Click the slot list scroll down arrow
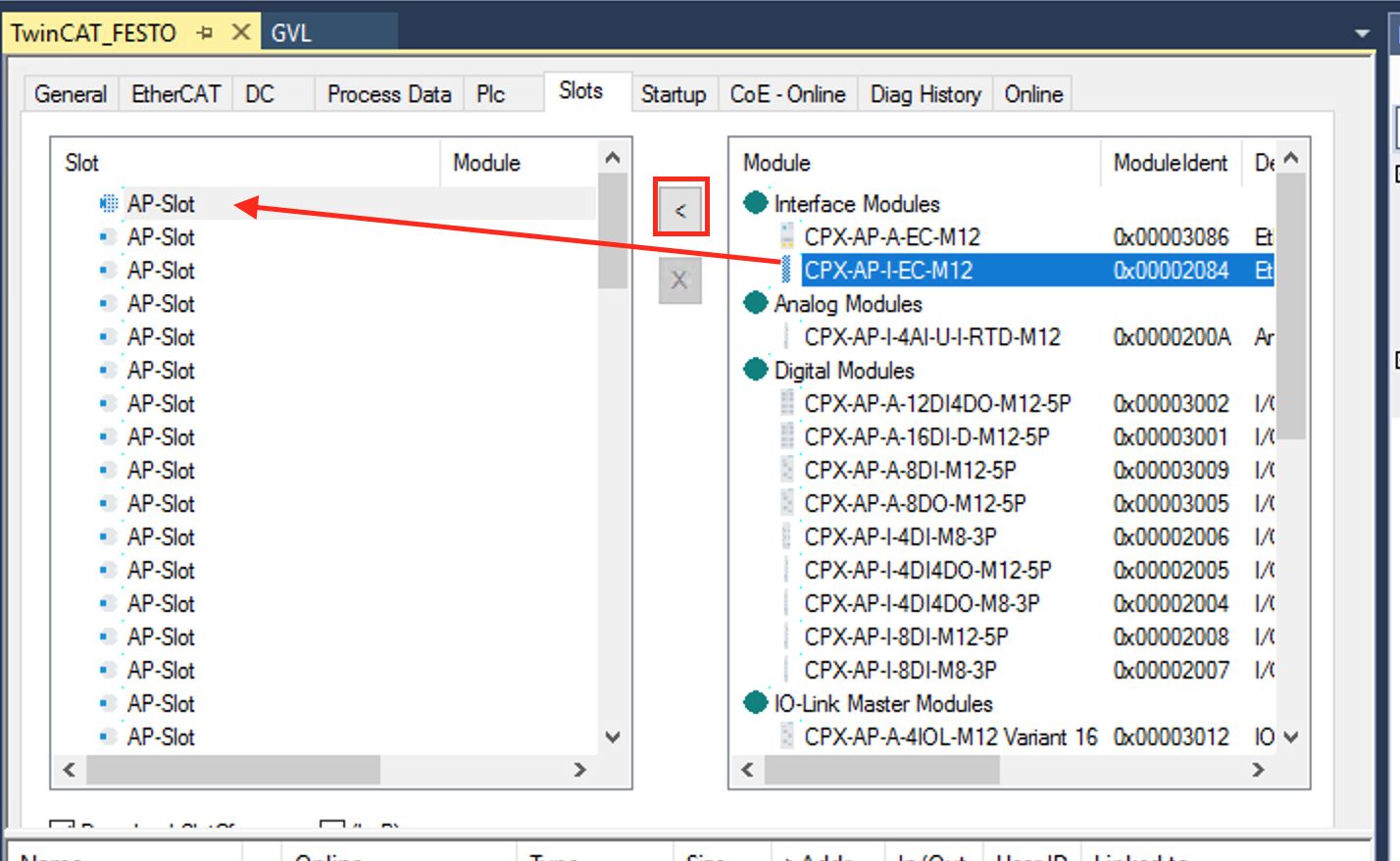This screenshot has height=861, width=1400. click(x=613, y=737)
